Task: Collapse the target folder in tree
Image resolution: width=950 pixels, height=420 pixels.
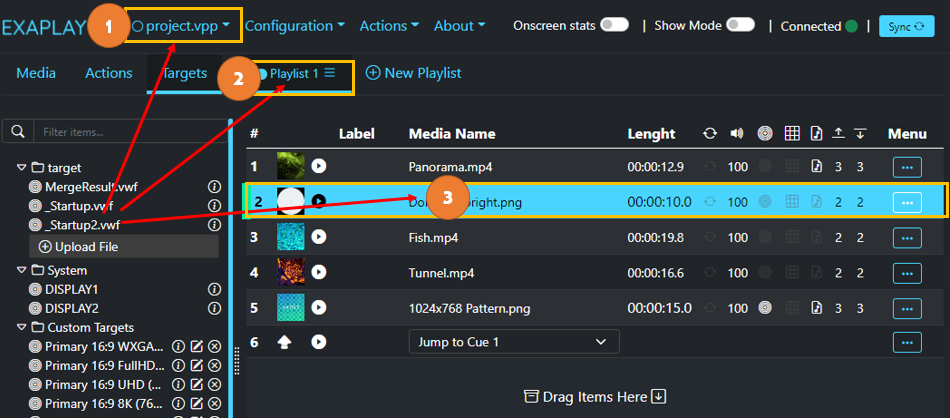Action: click(22, 167)
